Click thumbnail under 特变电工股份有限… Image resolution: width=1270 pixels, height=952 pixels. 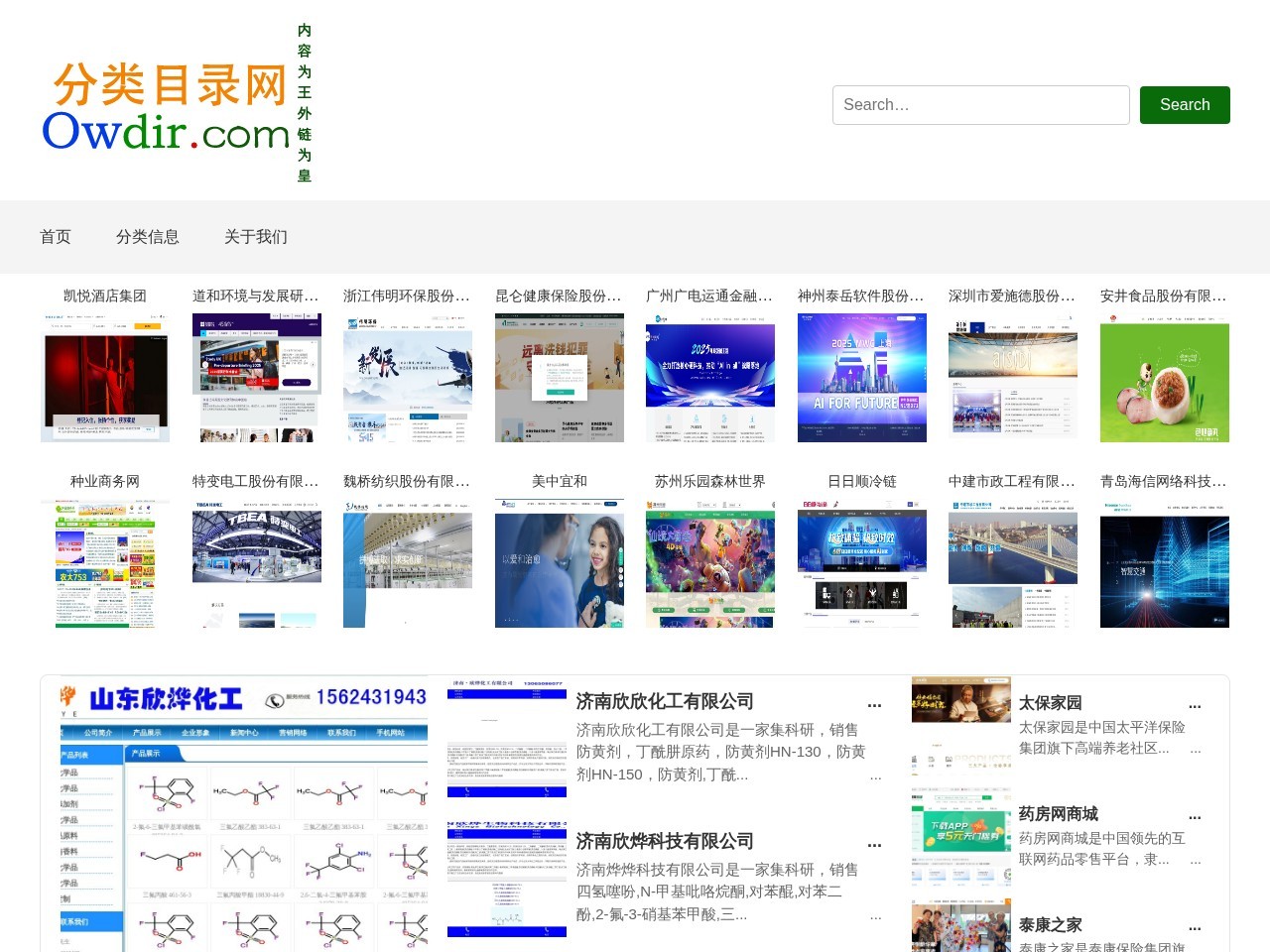[257, 563]
